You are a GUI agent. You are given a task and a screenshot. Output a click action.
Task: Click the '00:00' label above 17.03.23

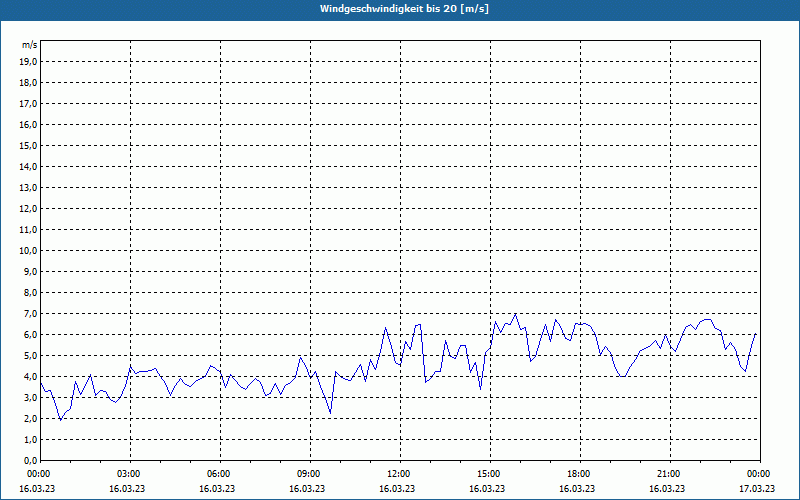760,474
